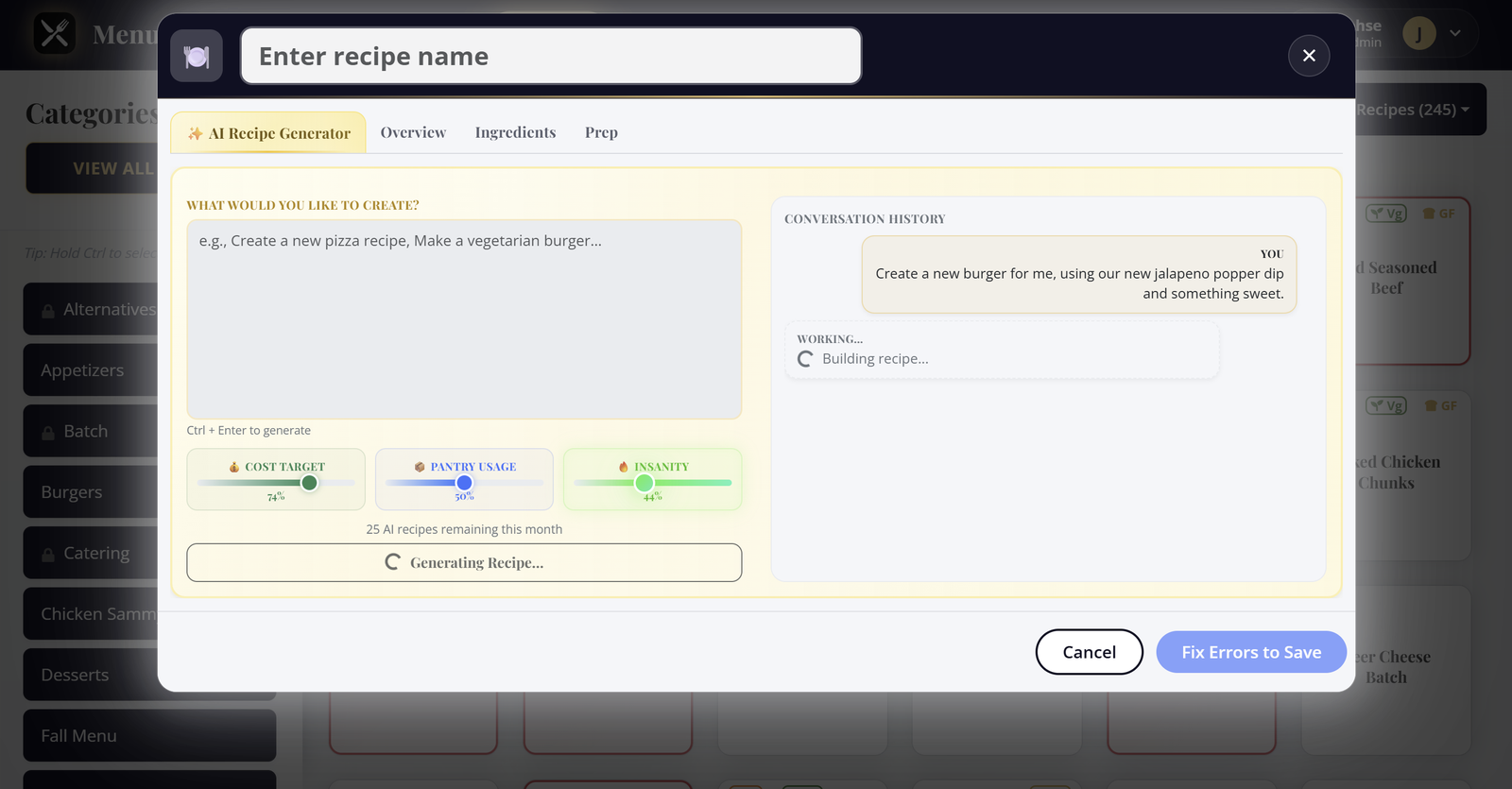Screen dimensions: 1512x789
Task: Click the Building recipe spinner icon
Action: tap(805, 359)
